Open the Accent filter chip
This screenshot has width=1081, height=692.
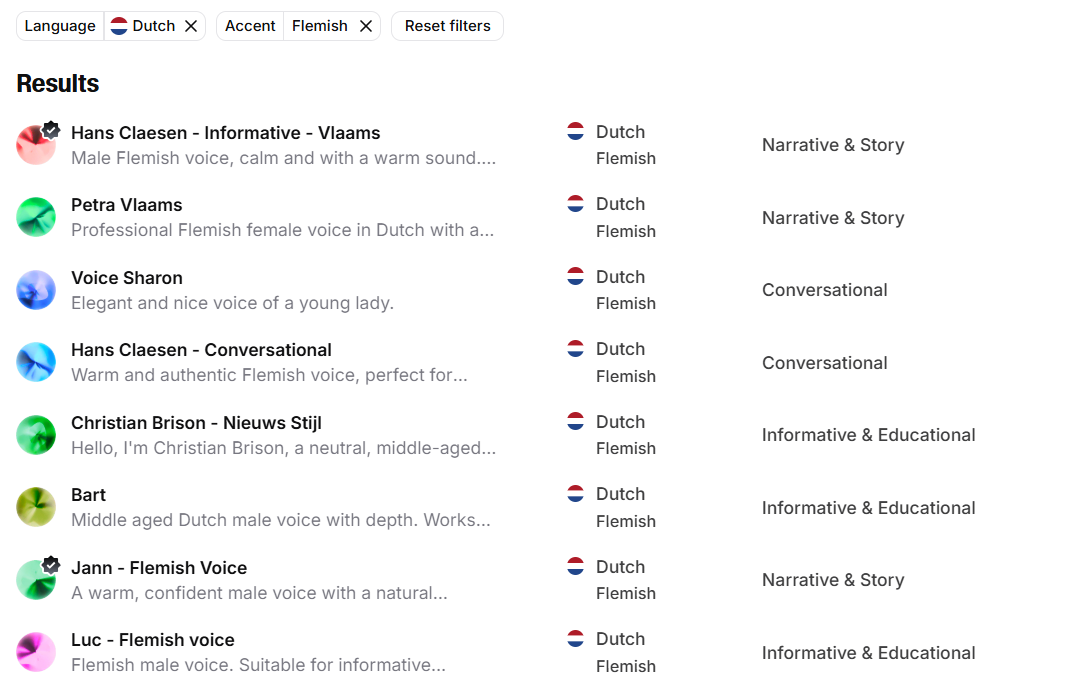[250, 26]
